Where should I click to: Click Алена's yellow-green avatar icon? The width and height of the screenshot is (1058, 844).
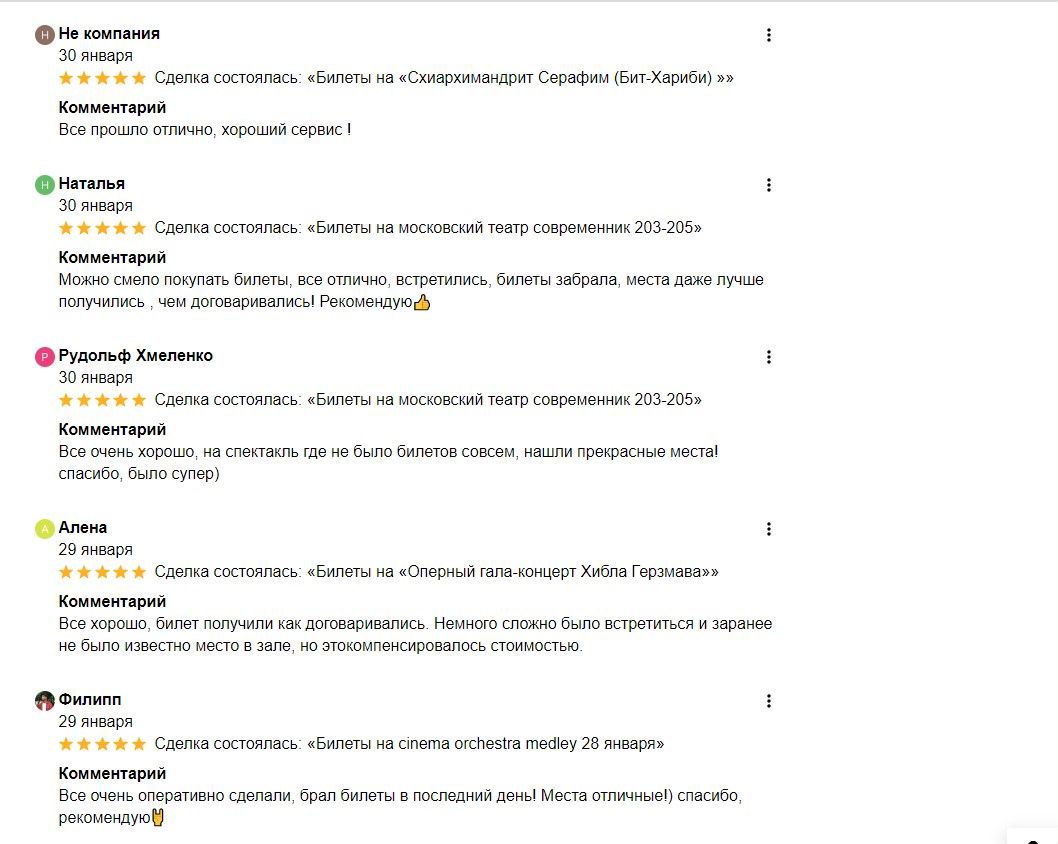[x=45, y=528]
